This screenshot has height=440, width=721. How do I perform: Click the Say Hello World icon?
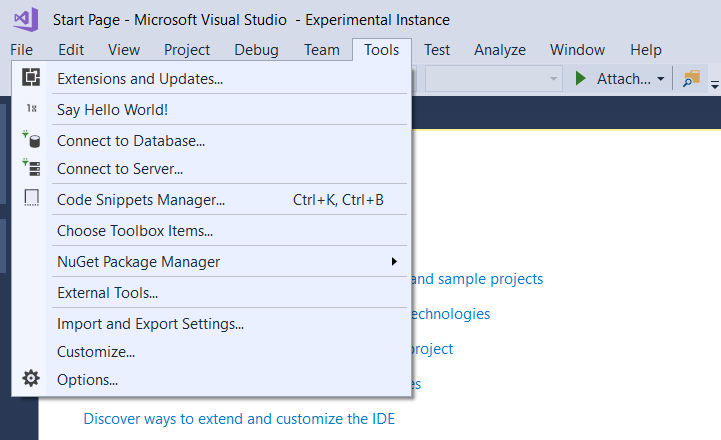pos(31,110)
